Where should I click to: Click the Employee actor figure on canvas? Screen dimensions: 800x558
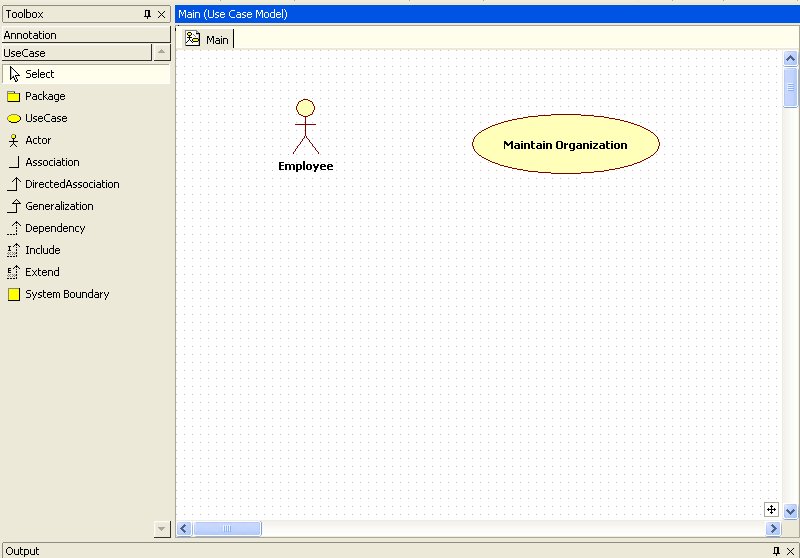pyautogui.click(x=306, y=126)
